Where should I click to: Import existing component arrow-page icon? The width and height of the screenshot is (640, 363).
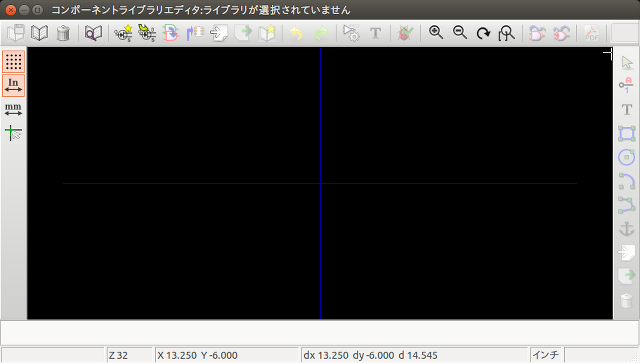pos(219,33)
